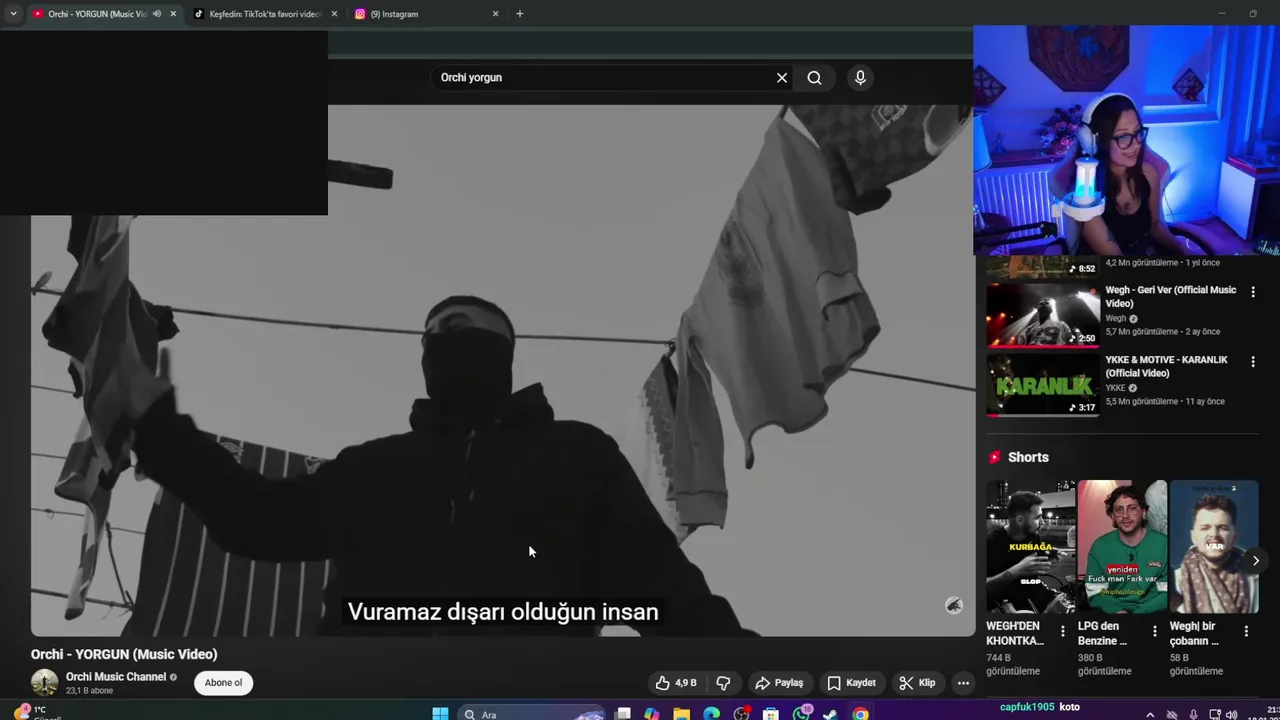Viewport: 1280px width, 720px height.
Task: Mute the YouTube tab via speaker icon
Action: (x=157, y=14)
